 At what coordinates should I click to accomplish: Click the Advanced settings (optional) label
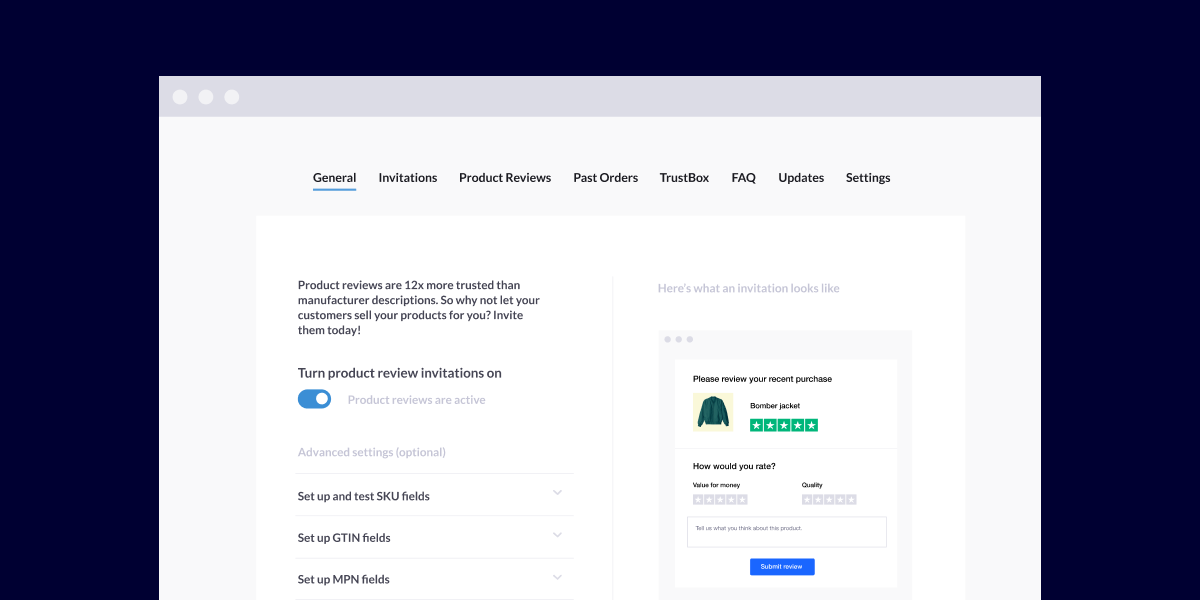coord(372,452)
